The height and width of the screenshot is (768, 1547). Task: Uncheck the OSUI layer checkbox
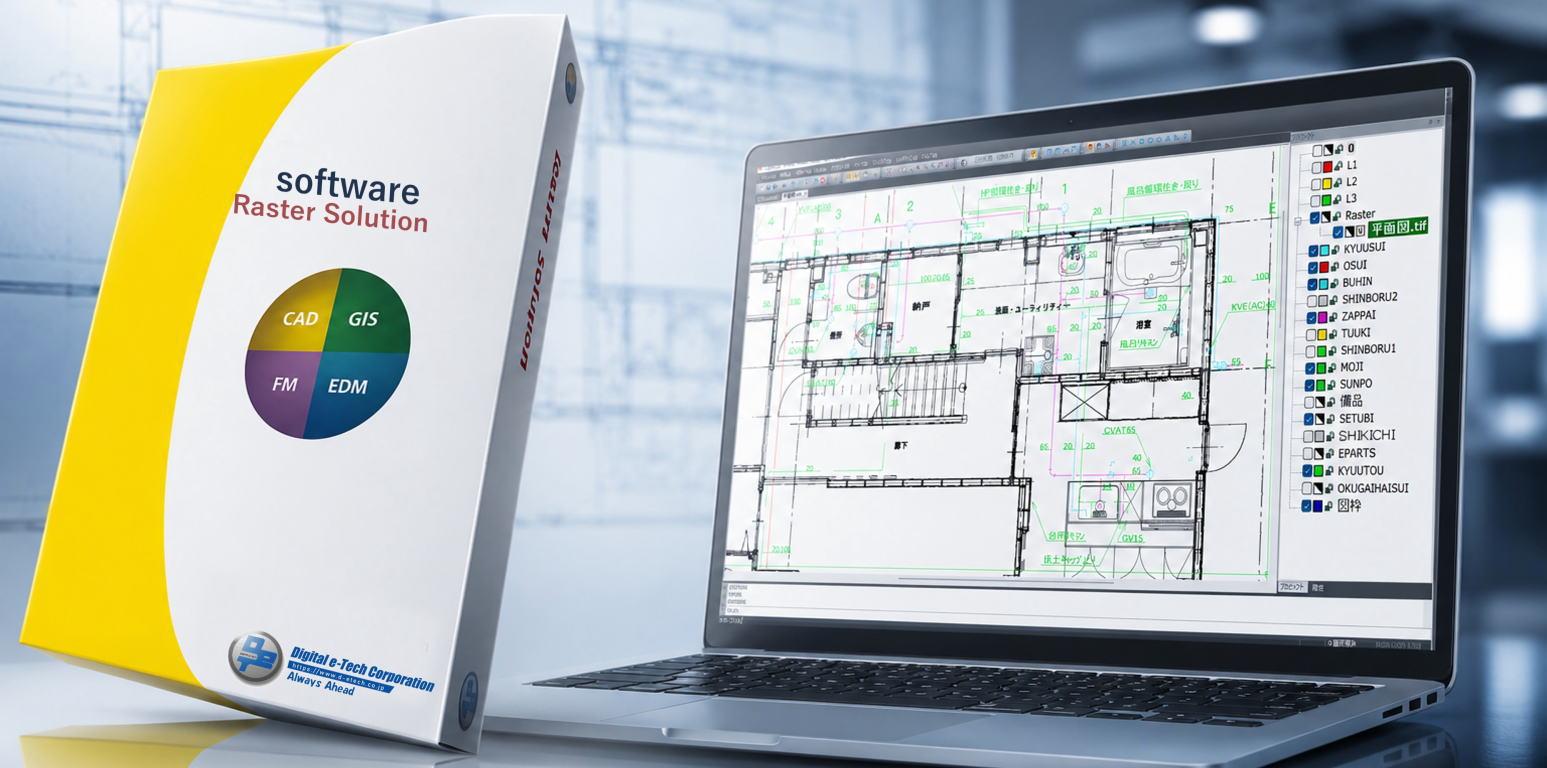[1314, 267]
